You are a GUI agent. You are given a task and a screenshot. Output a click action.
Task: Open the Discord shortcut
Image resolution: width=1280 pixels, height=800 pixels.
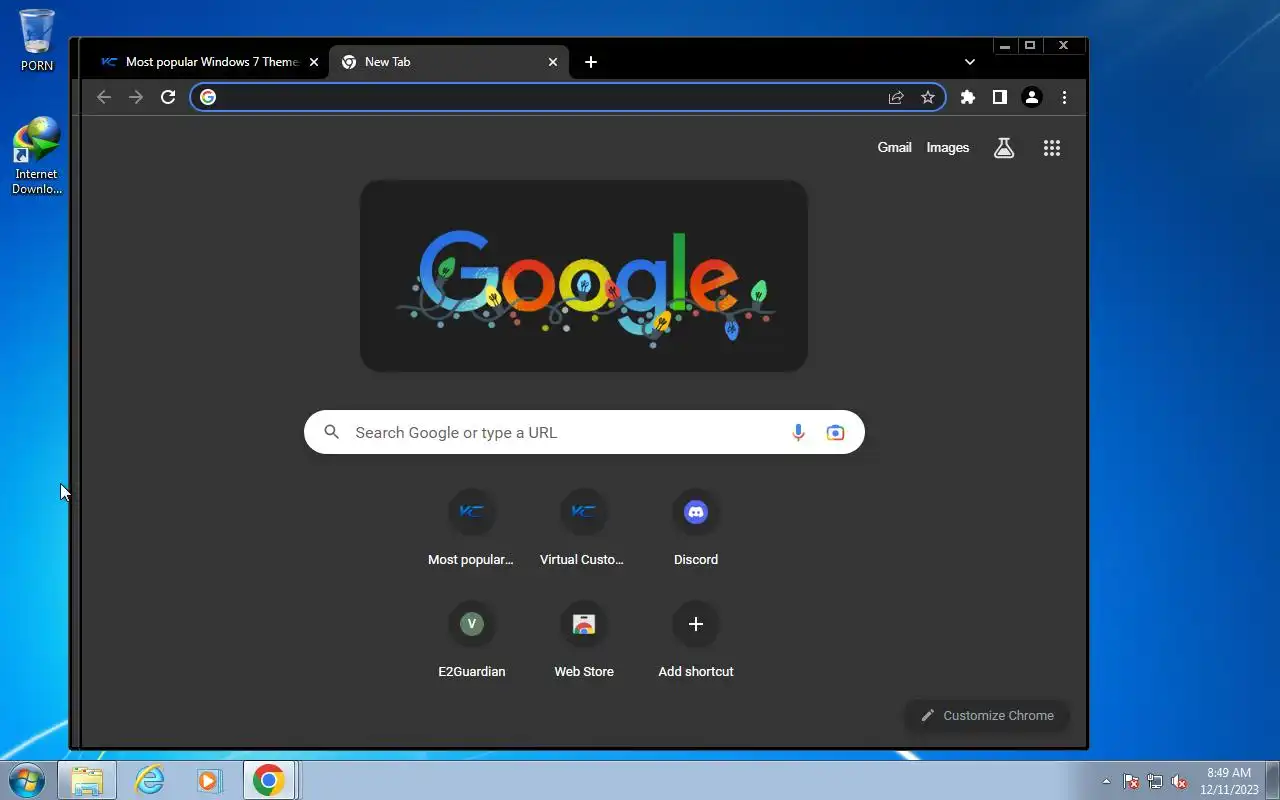pyautogui.click(x=696, y=528)
